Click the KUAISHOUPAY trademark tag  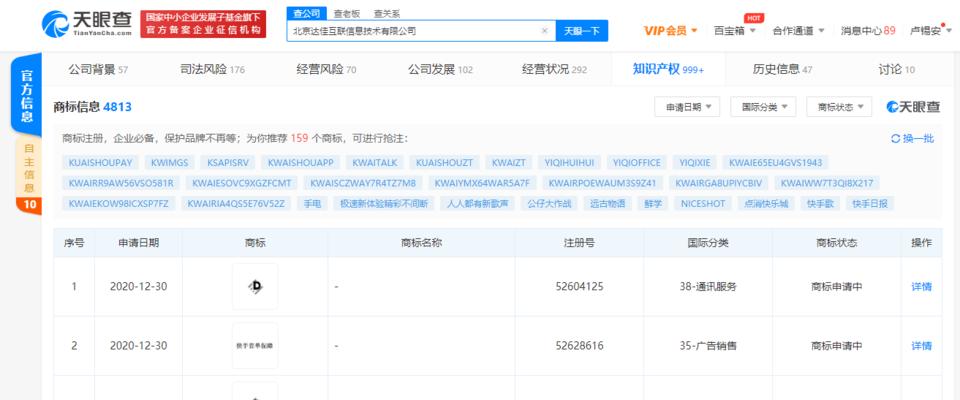[x=100, y=162]
